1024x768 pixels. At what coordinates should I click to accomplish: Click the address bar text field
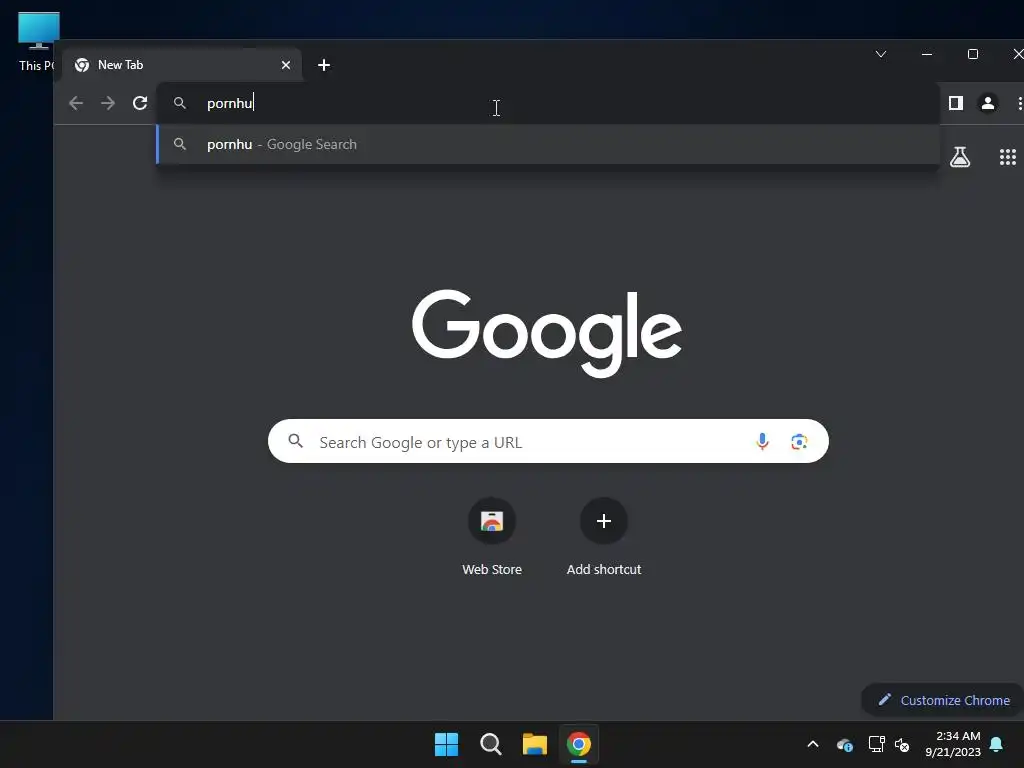coord(547,103)
